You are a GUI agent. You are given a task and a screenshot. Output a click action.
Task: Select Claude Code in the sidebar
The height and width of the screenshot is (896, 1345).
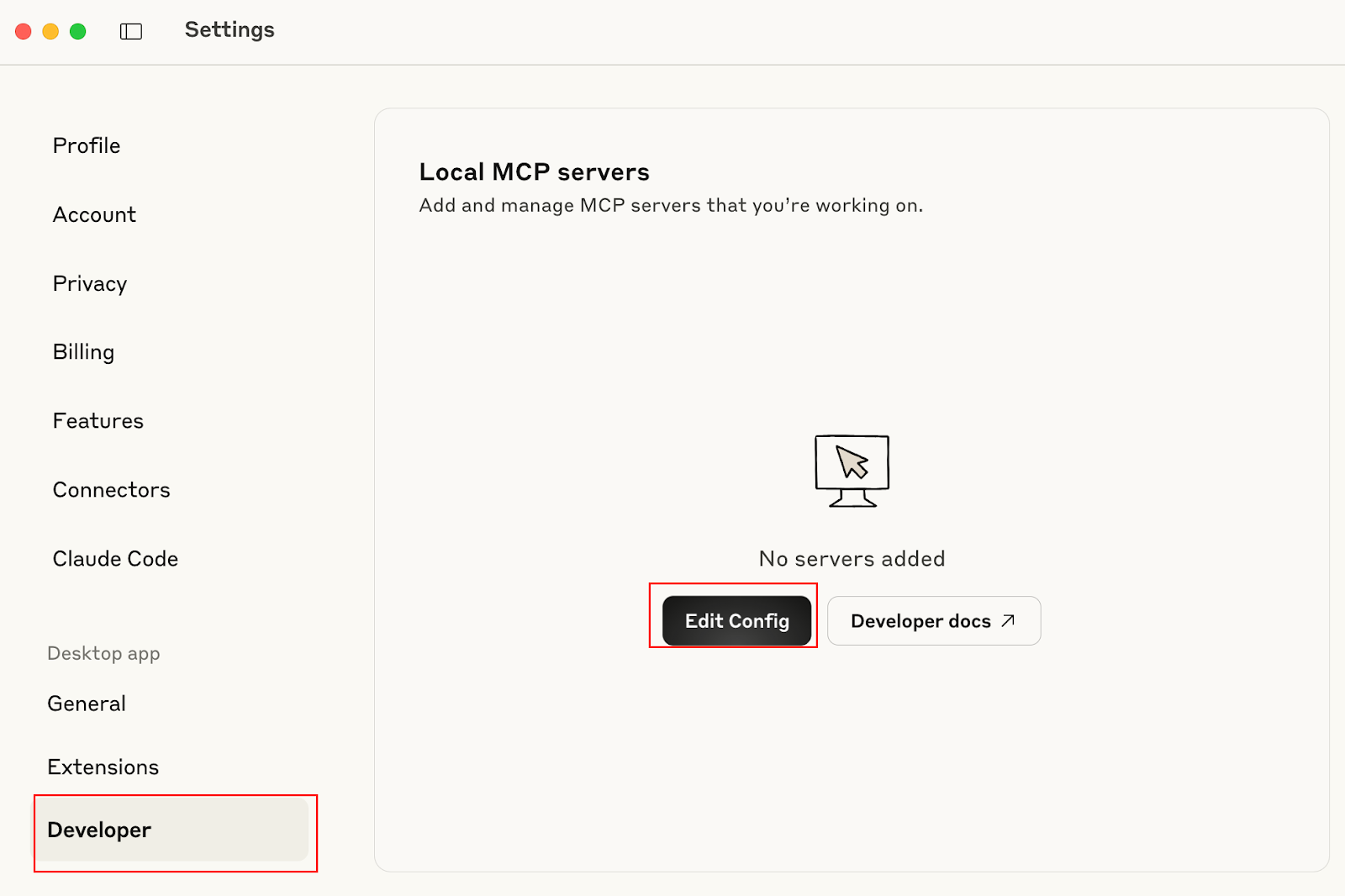[x=115, y=559]
